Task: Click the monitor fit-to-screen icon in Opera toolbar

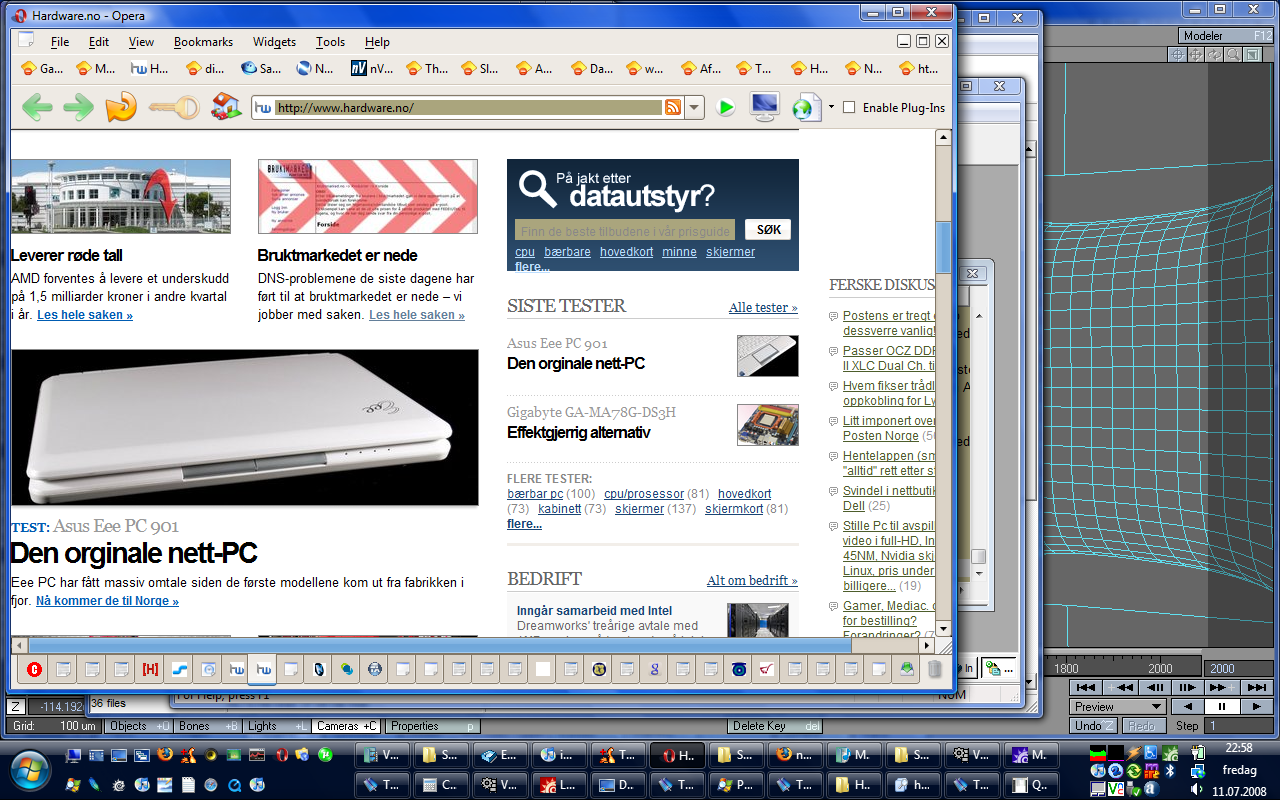Action: (x=764, y=106)
